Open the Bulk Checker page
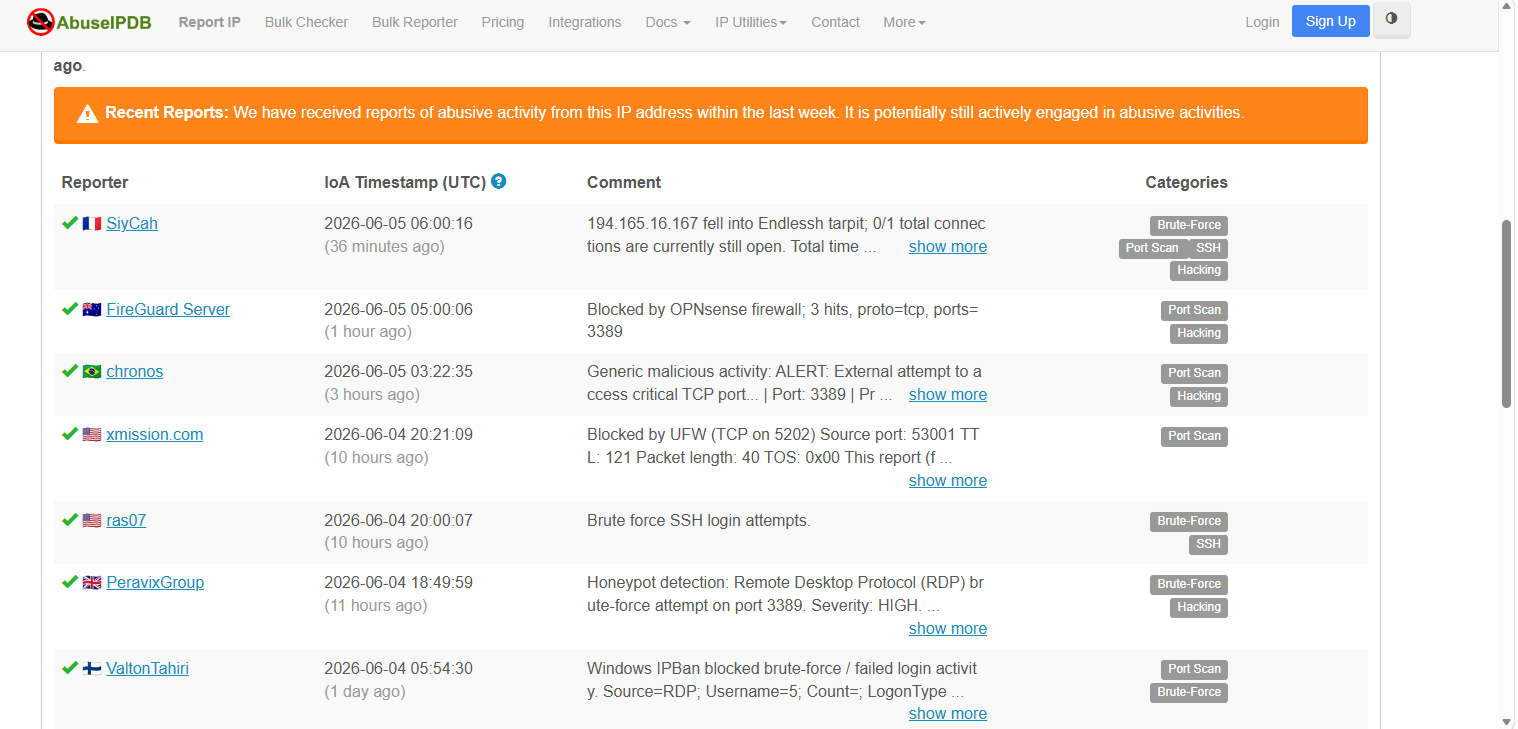 click(306, 22)
